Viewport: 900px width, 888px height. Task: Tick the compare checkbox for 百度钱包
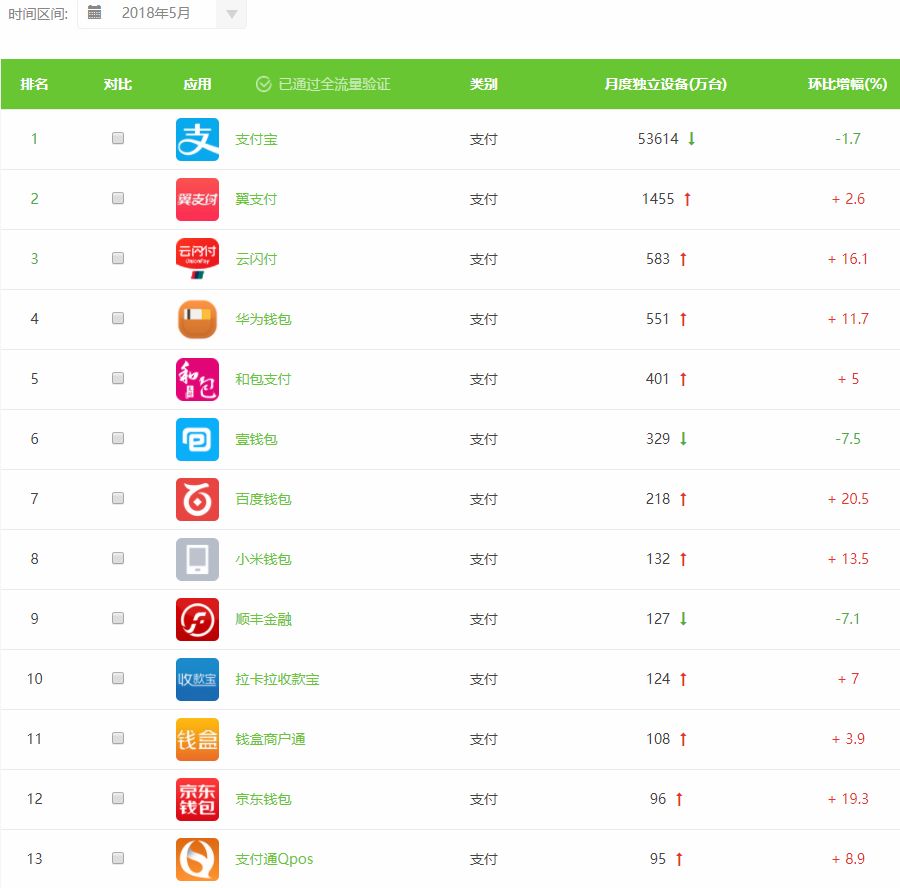click(118, 498)
